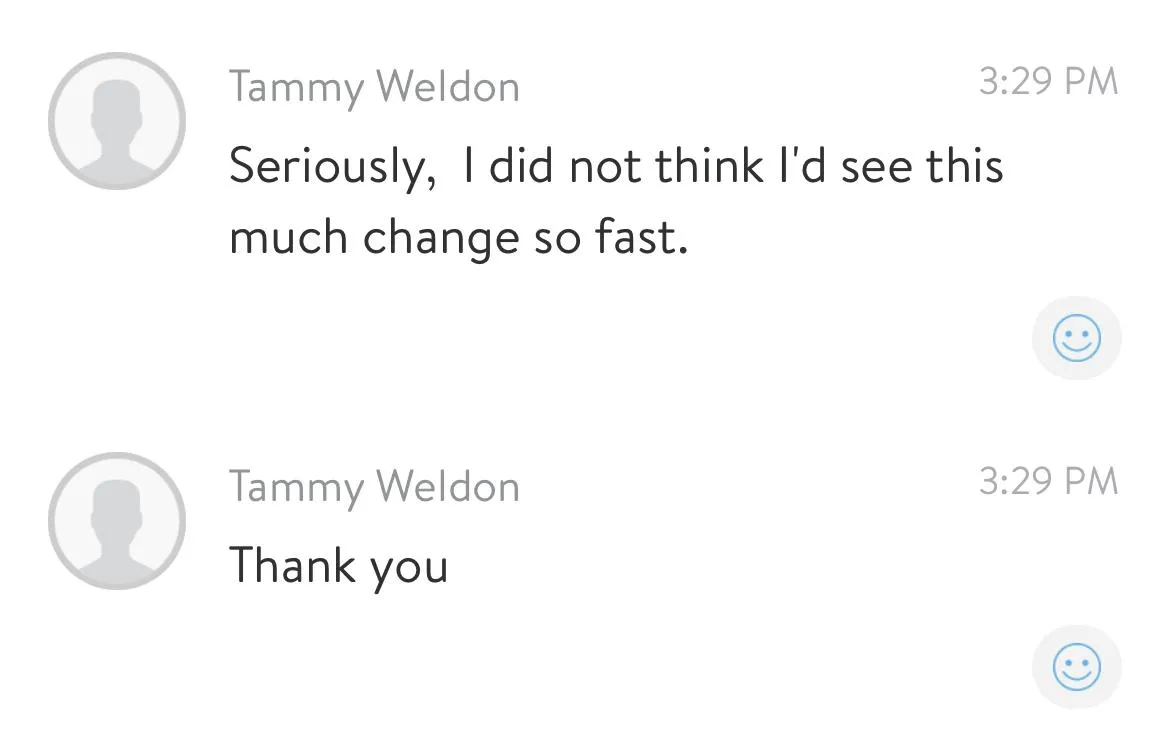Viewport: 1170px width, 740px height.
Task: Click the smiley face in lower reaction button
Action: coord(1076,666)
